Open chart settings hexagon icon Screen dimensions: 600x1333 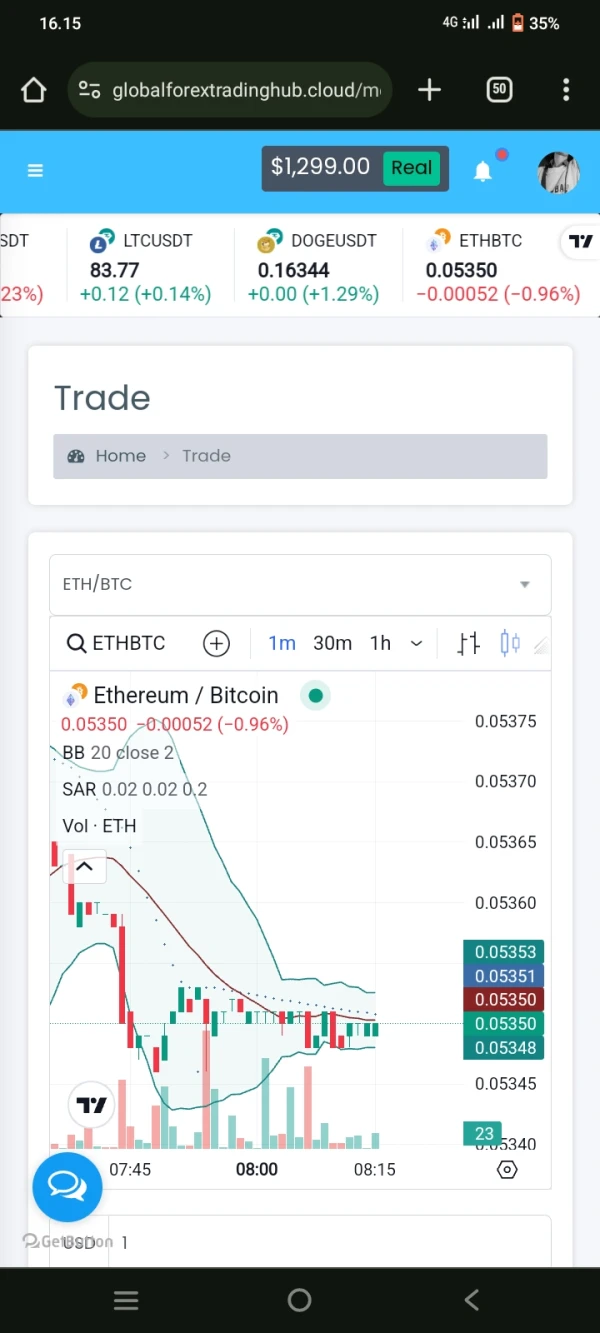507,1169
